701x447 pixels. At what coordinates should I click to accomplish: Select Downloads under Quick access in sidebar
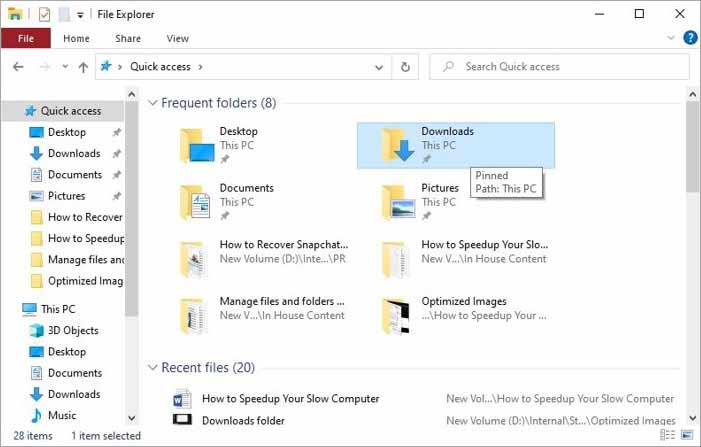click(x=74, y=153)
